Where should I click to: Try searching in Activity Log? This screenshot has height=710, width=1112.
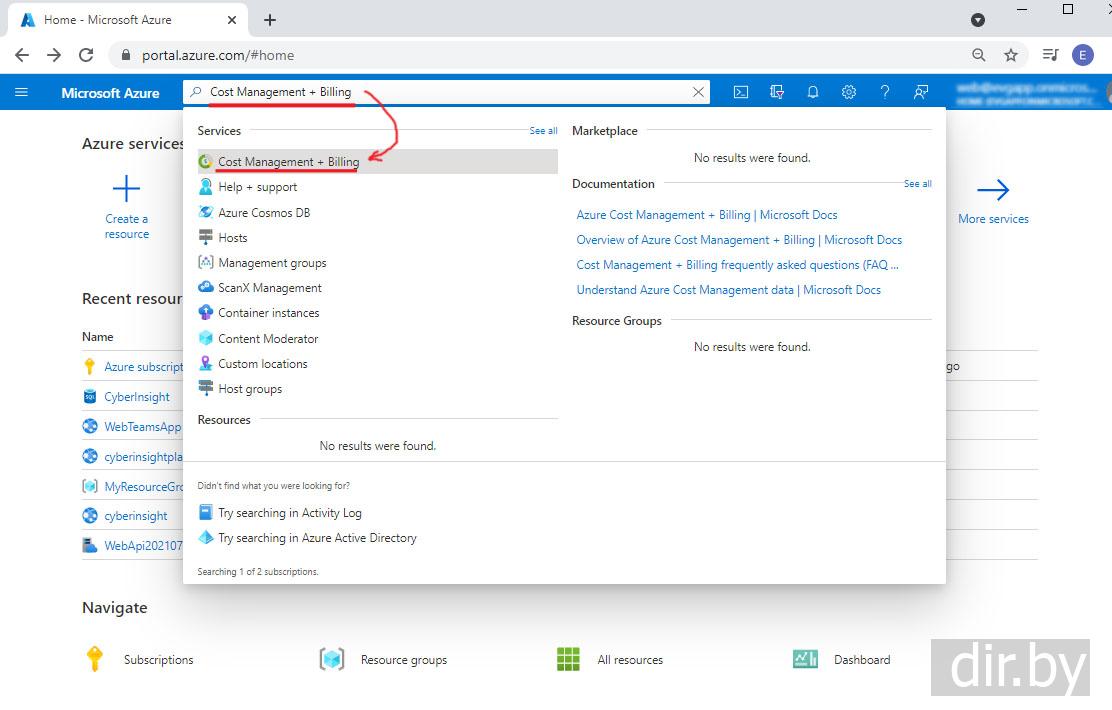(x=289, y=513)
